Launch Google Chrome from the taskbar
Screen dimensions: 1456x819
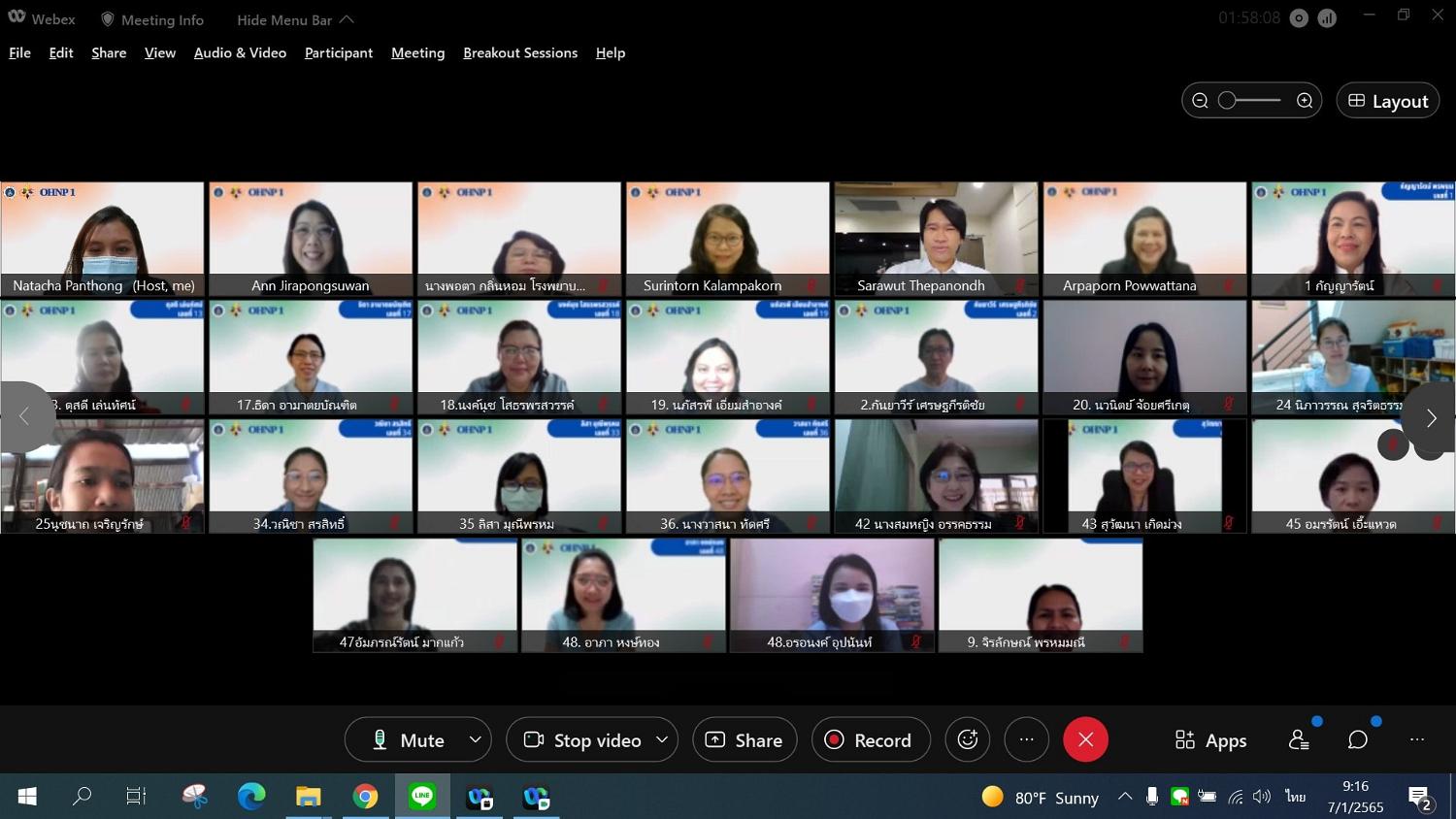[x=365, y=797]
